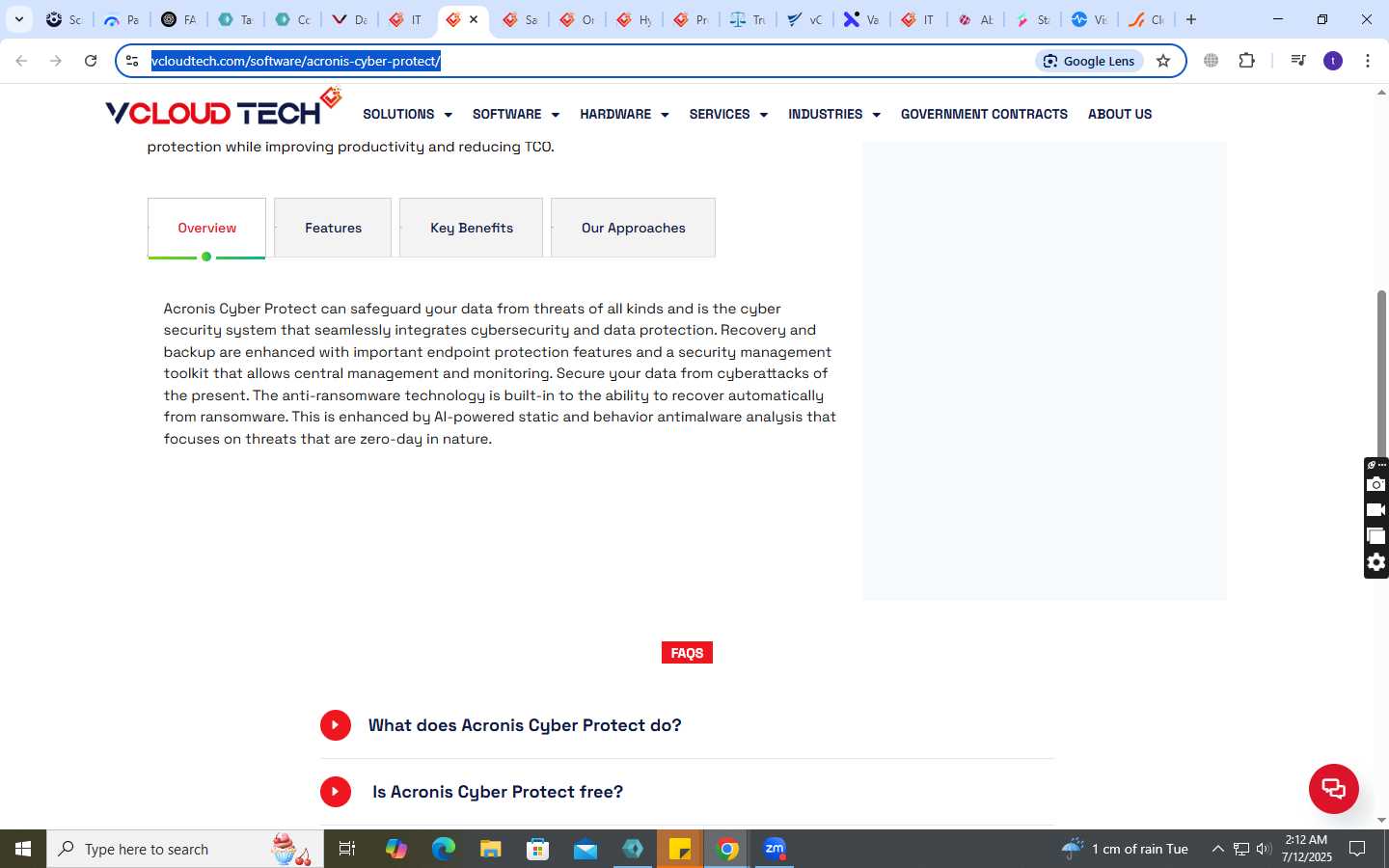Expand the SOLUTIONS menu
Image resolution: width=1389 pixels, height=868 pixels.
point(407,114)
